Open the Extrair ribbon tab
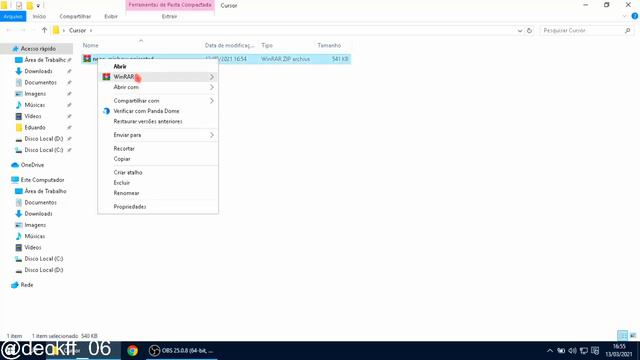640x360 pixels. 169,16
